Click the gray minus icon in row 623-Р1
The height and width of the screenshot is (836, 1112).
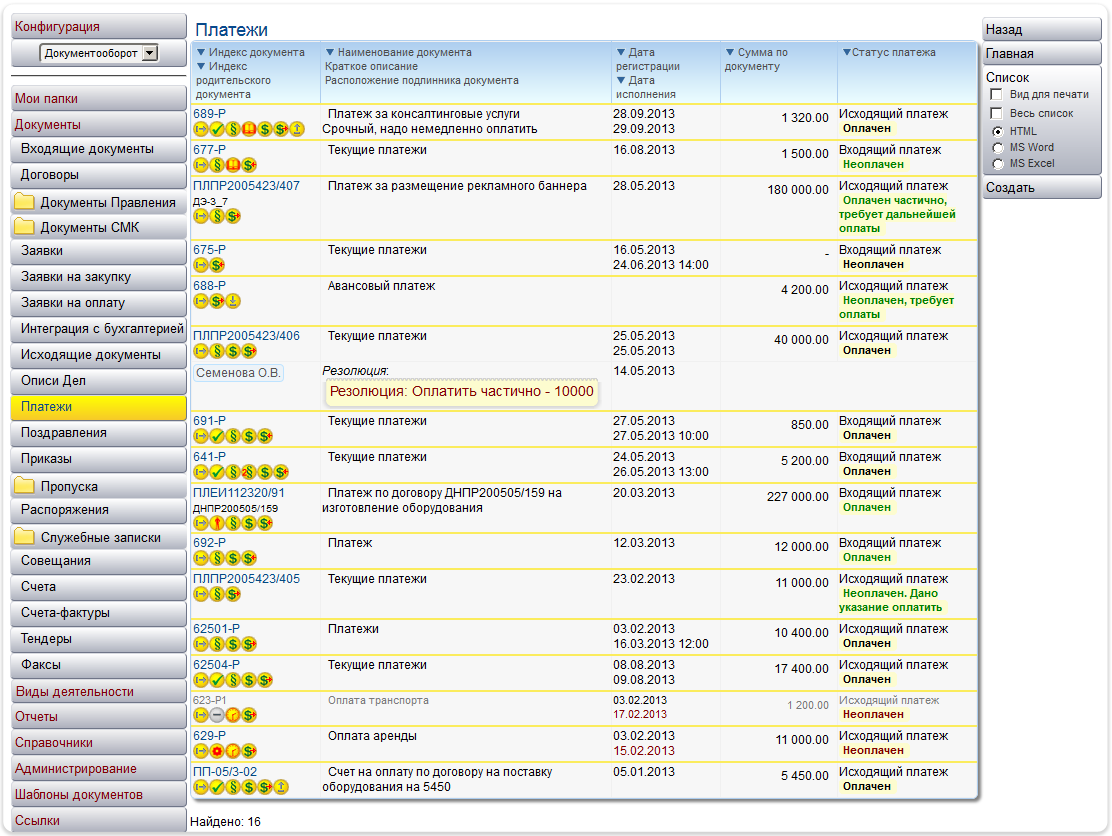coord(217,715)
